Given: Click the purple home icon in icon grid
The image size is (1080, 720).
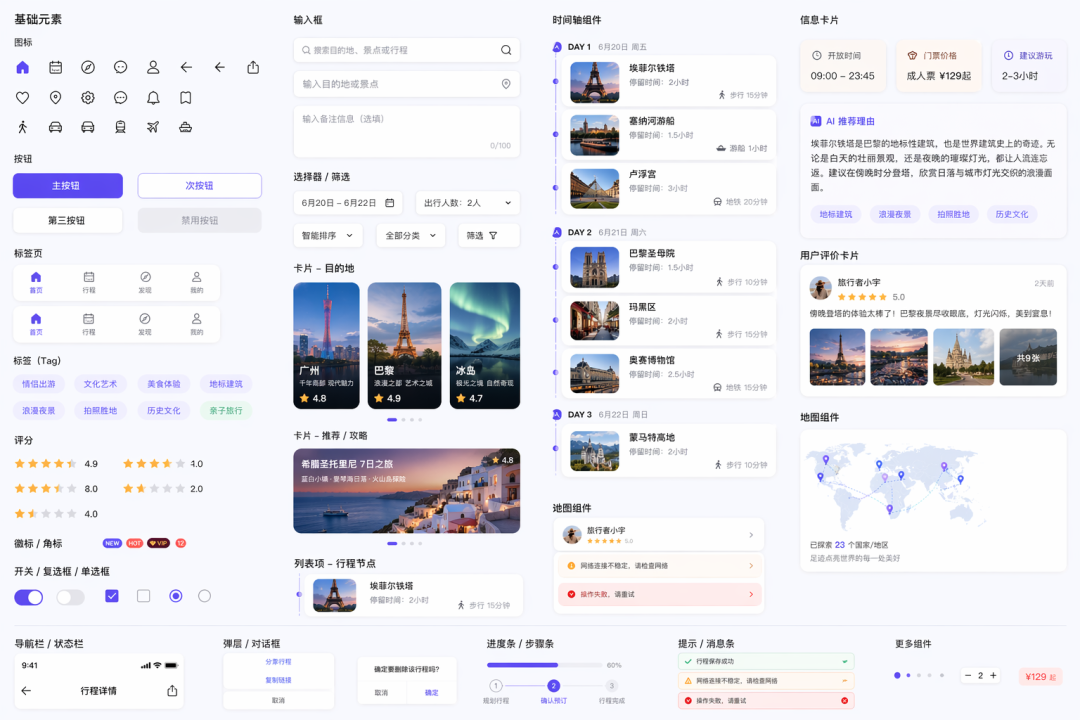Looking at the screenshot, I should [23, 68].
